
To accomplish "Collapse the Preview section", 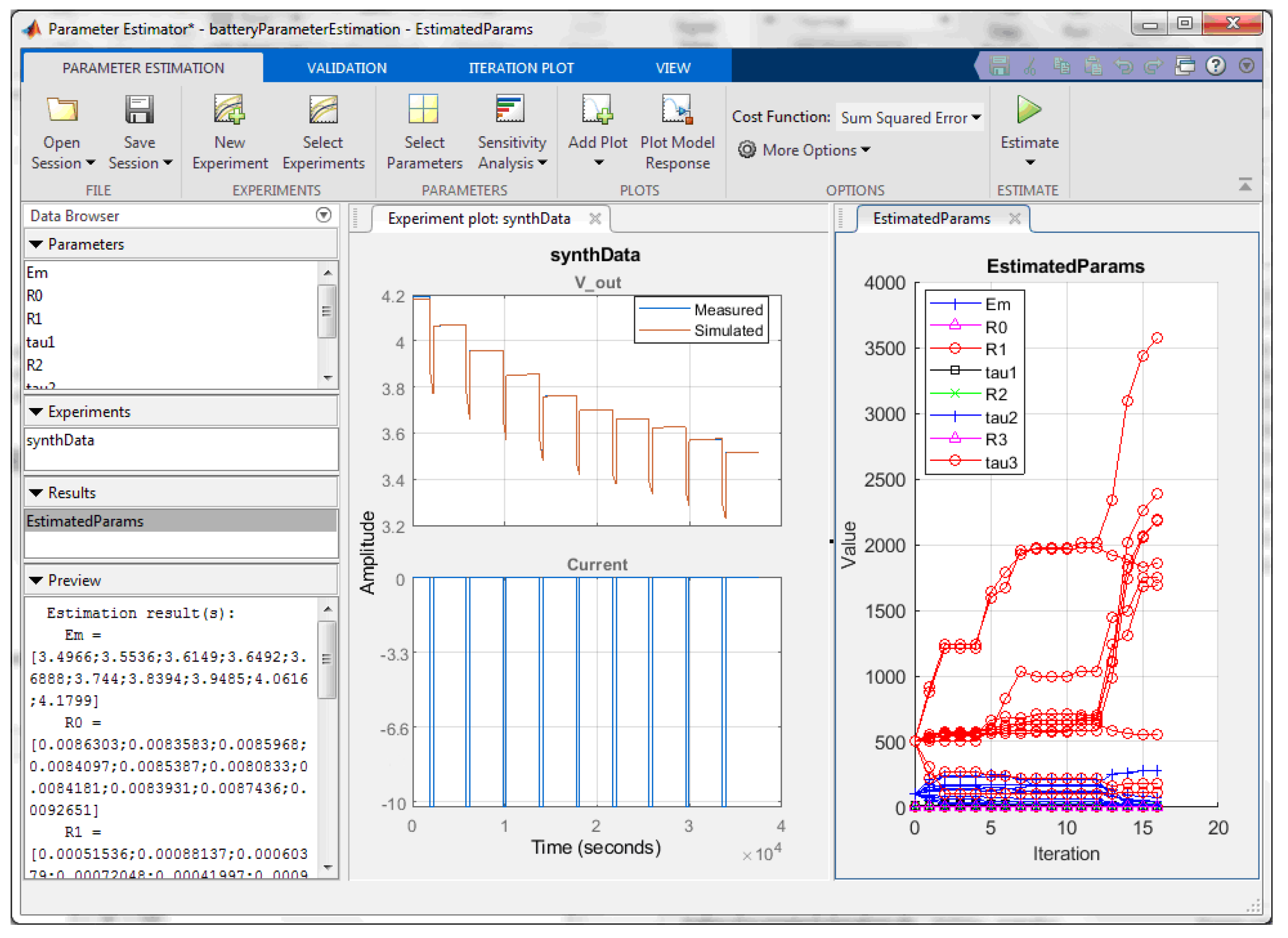I will coord(36,581).
